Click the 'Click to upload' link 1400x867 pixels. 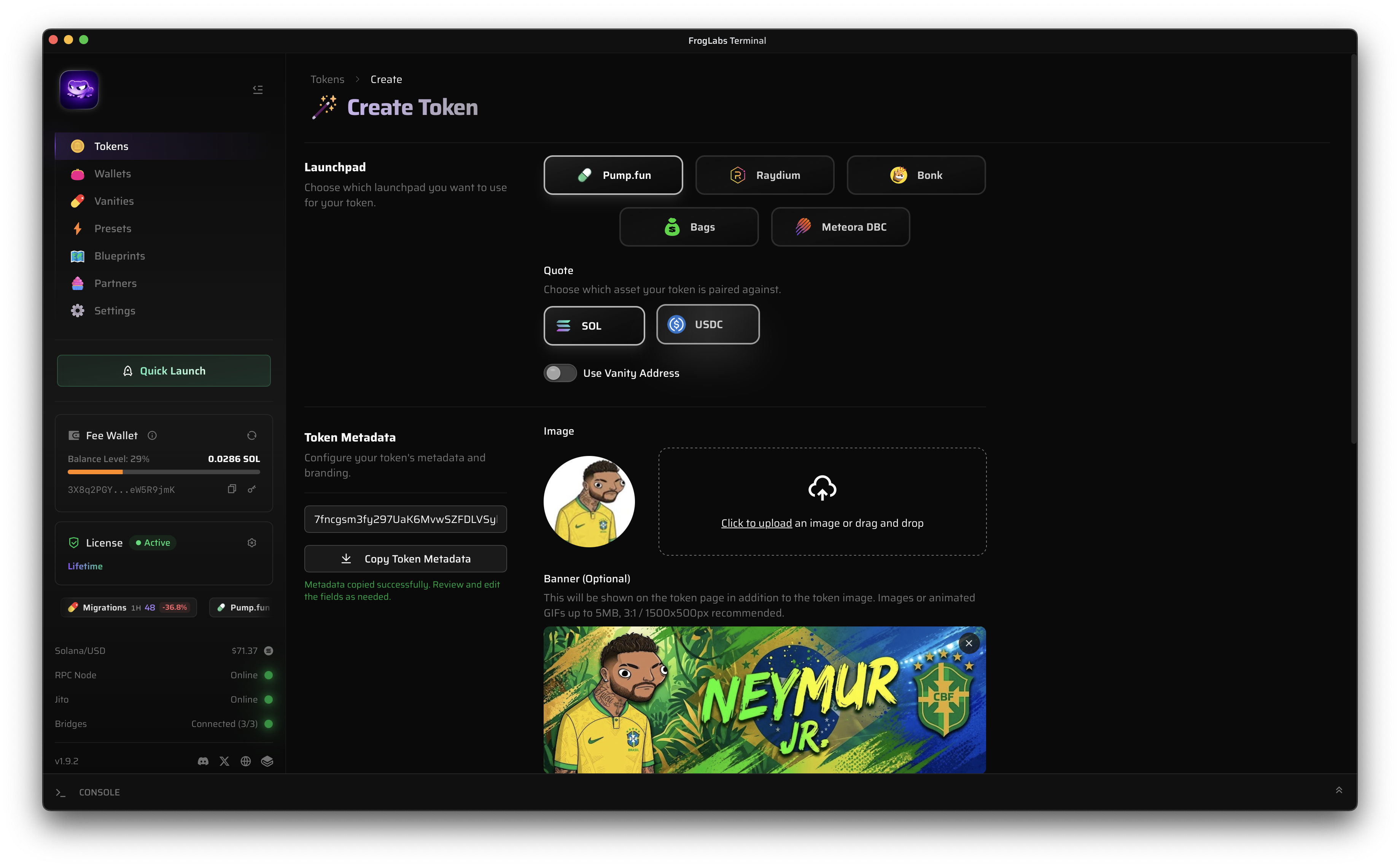[756, 524]
